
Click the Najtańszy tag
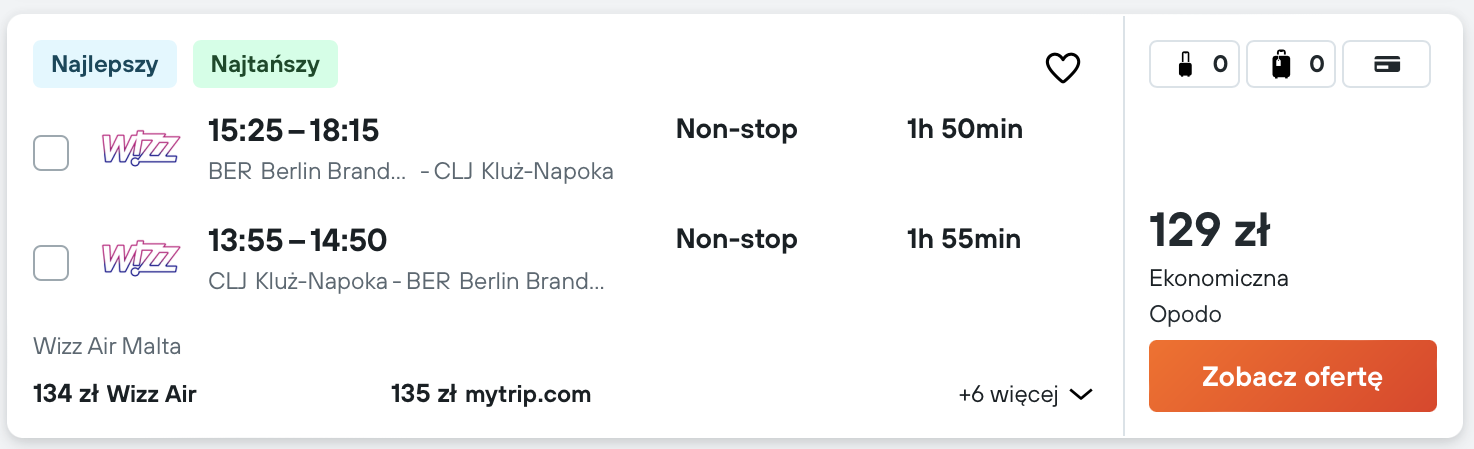[x=265, y=65]
